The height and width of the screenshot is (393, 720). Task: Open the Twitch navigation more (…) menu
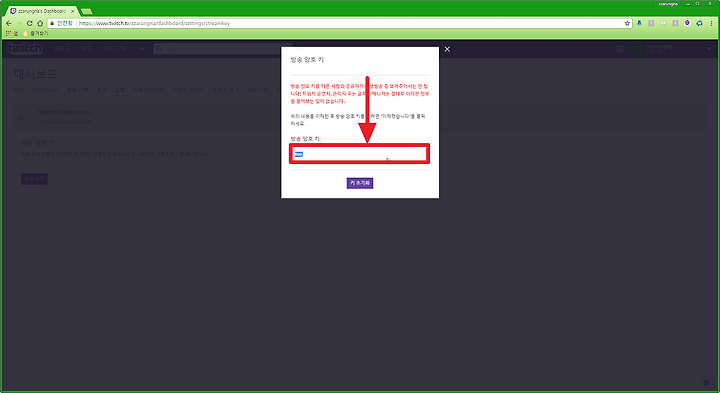(142, 48)
